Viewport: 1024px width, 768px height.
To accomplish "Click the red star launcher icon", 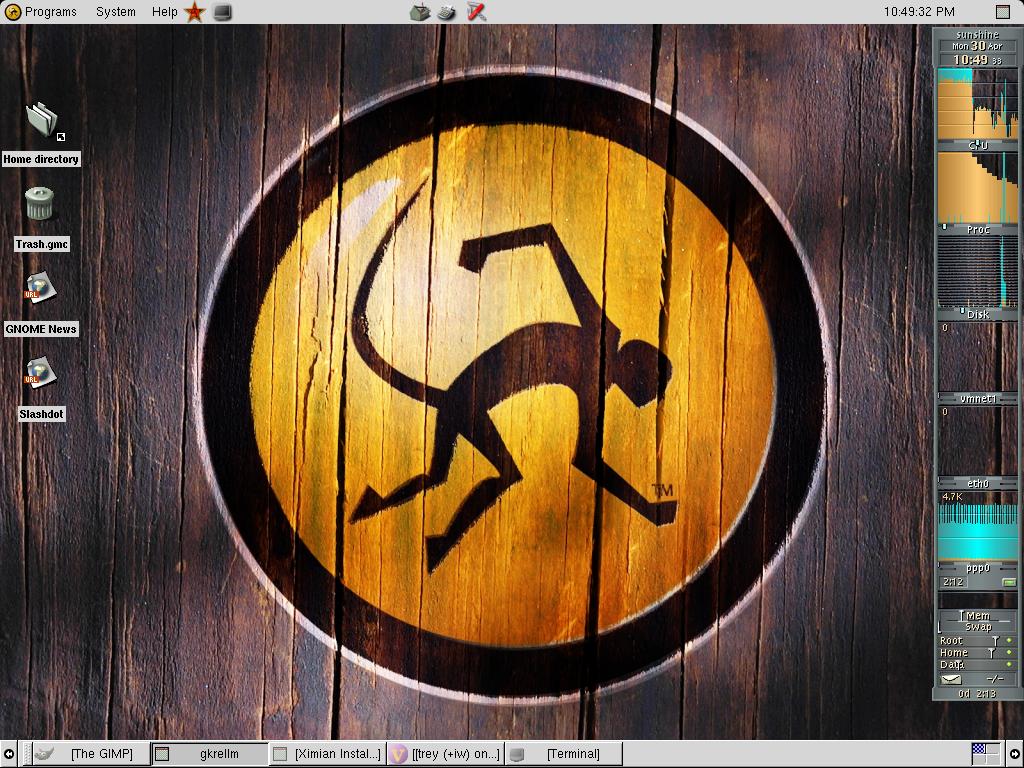I will [195, 12].
